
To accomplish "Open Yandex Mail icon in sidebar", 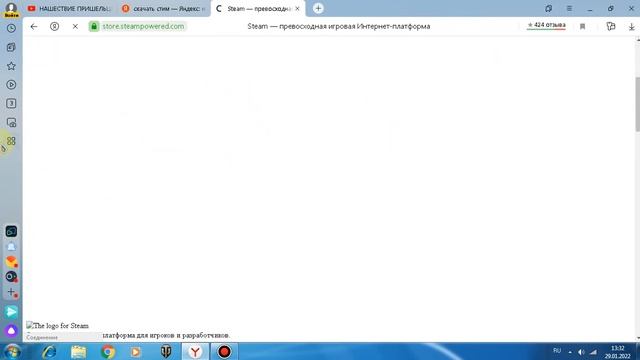I will (x=11, y=262).
